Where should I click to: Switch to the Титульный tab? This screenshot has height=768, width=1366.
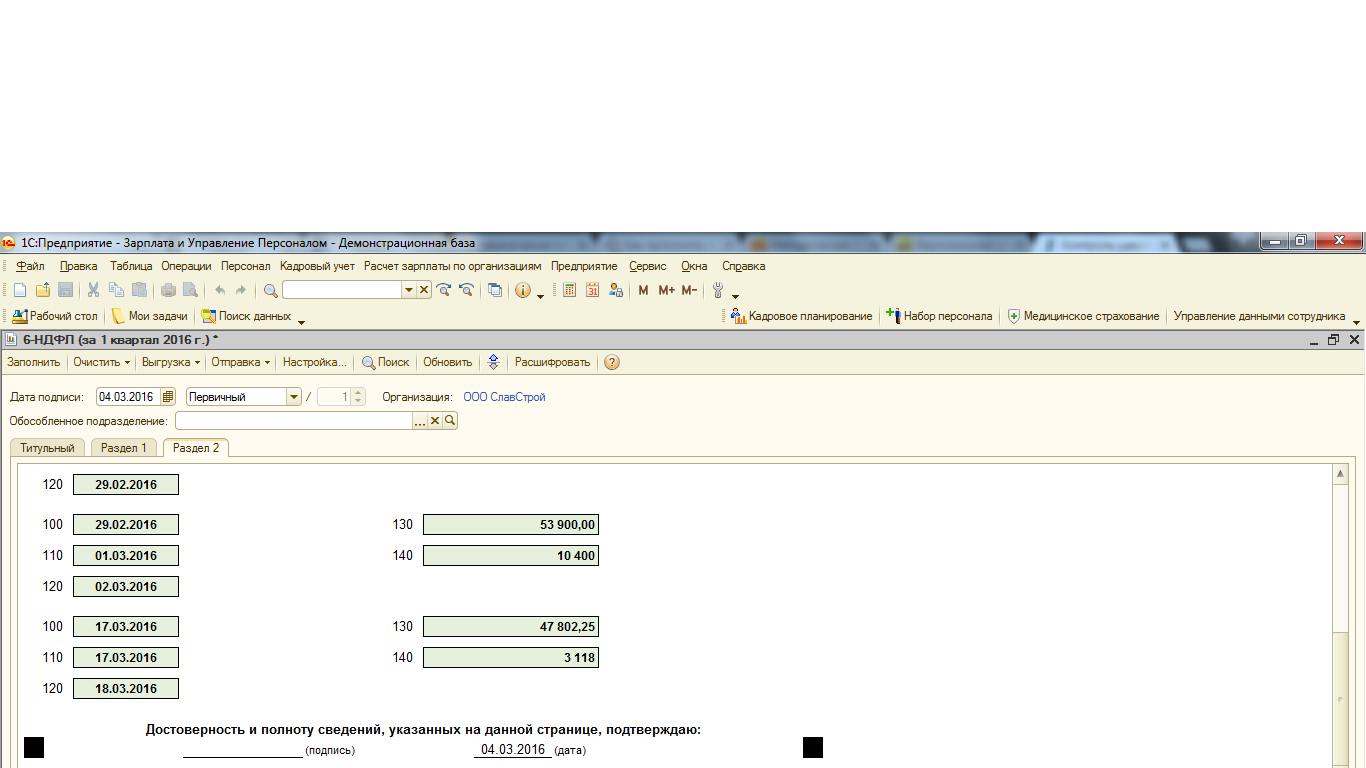(47, 448)
